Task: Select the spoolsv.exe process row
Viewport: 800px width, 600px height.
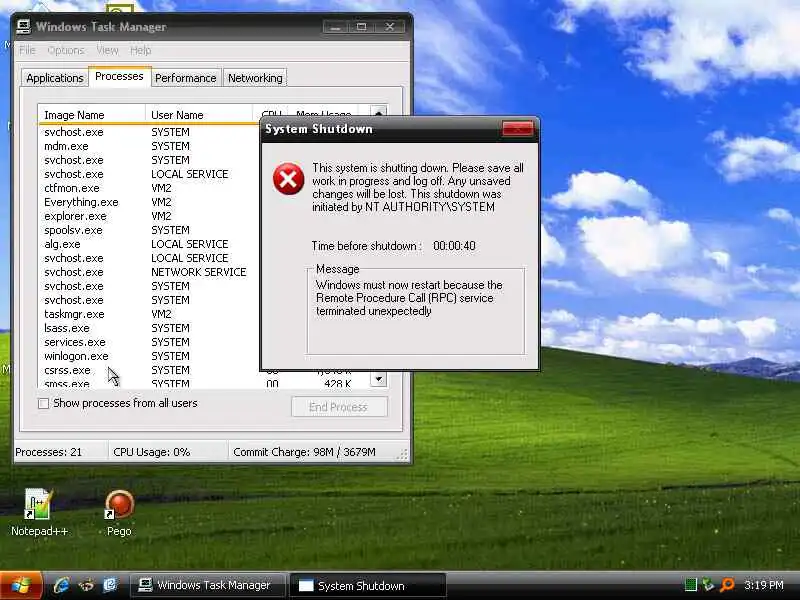Action: 148,230
